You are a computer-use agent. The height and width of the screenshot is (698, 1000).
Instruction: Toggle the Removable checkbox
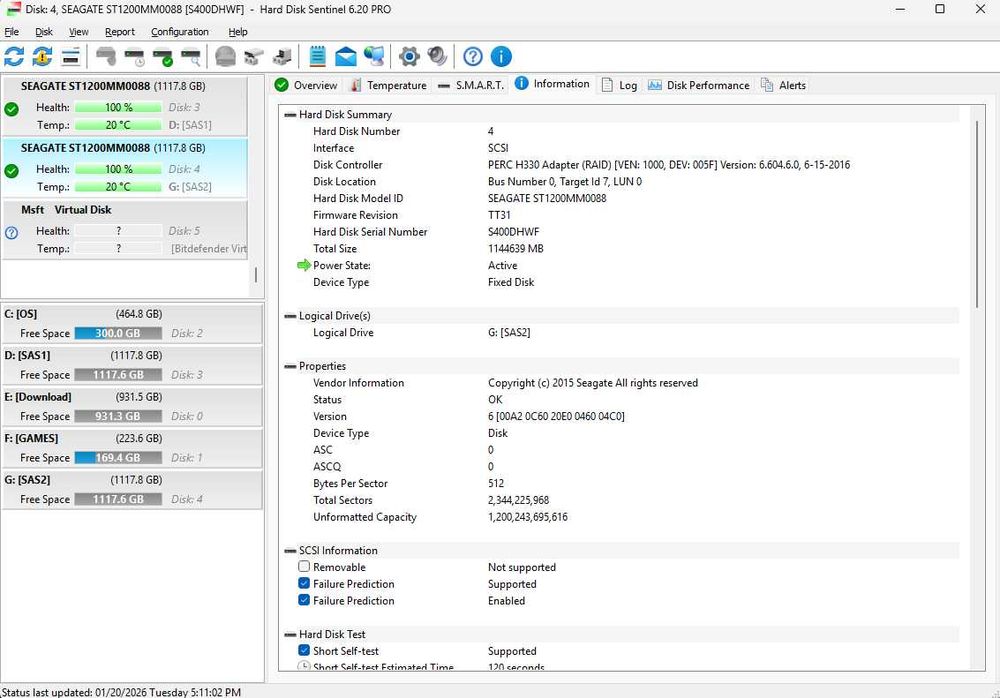pyautogui.click(x=304, y=567)
